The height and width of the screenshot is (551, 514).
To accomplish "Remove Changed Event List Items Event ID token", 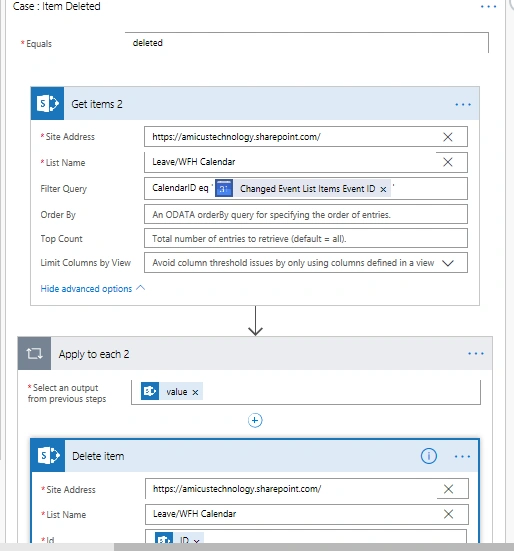I will point(383,189).
